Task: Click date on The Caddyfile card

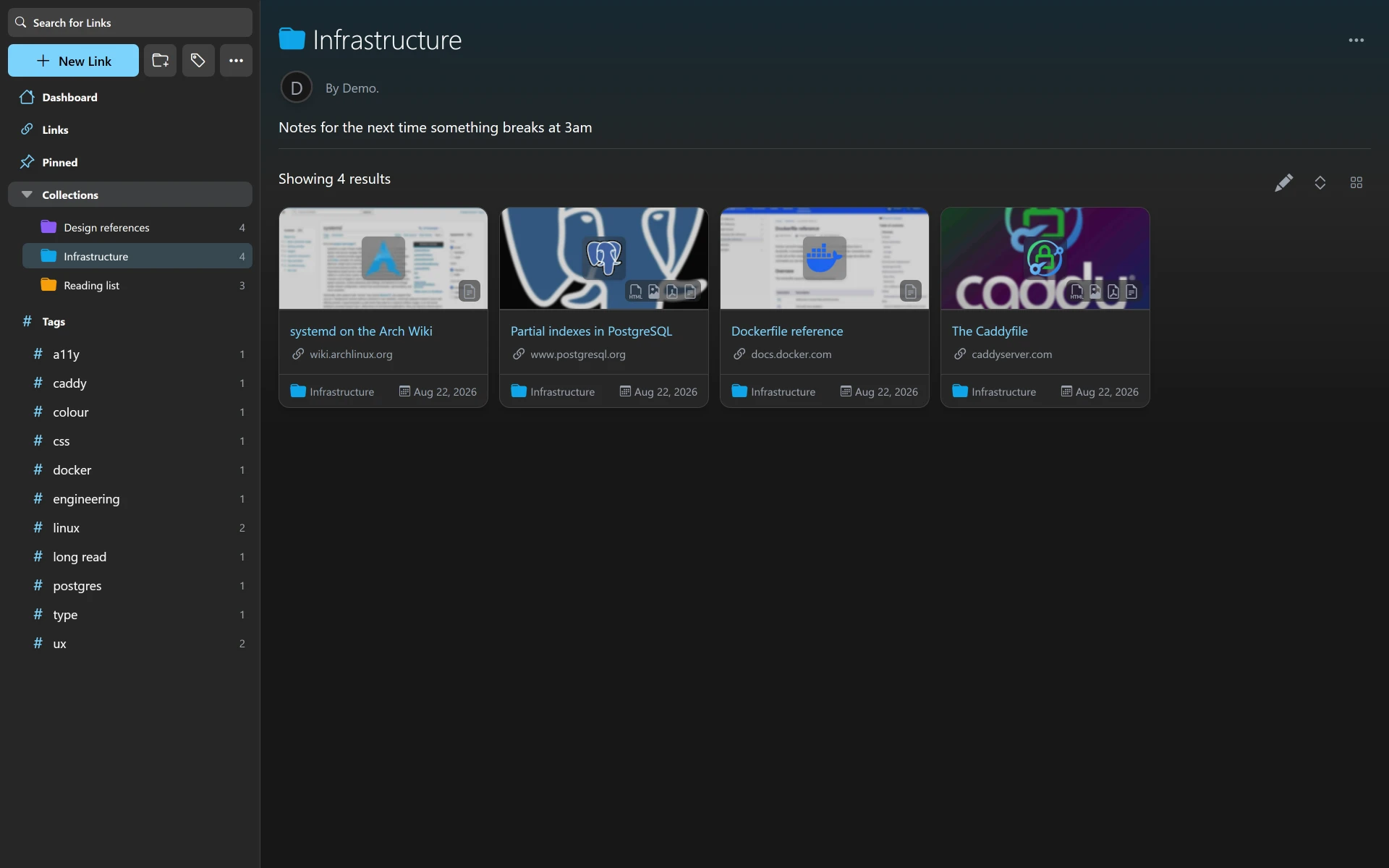Action: point(1100,391)
